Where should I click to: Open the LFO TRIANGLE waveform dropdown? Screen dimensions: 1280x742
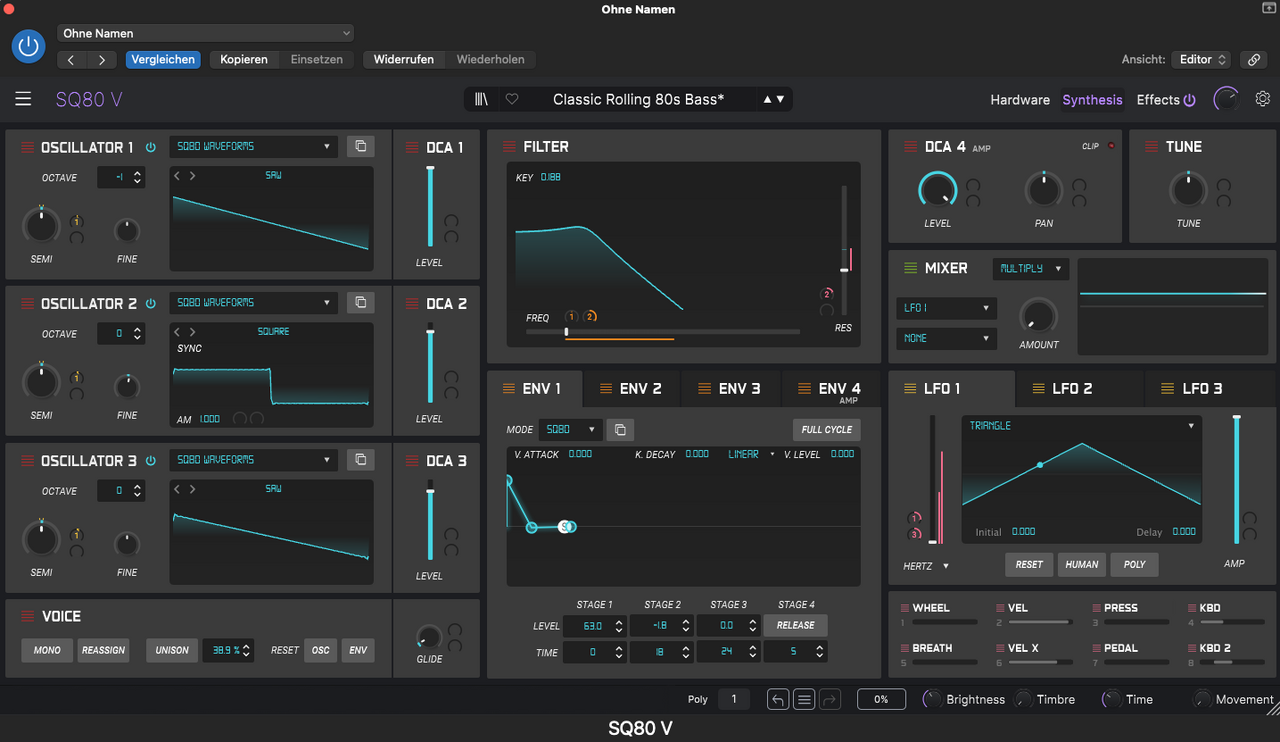point(1082,426)
